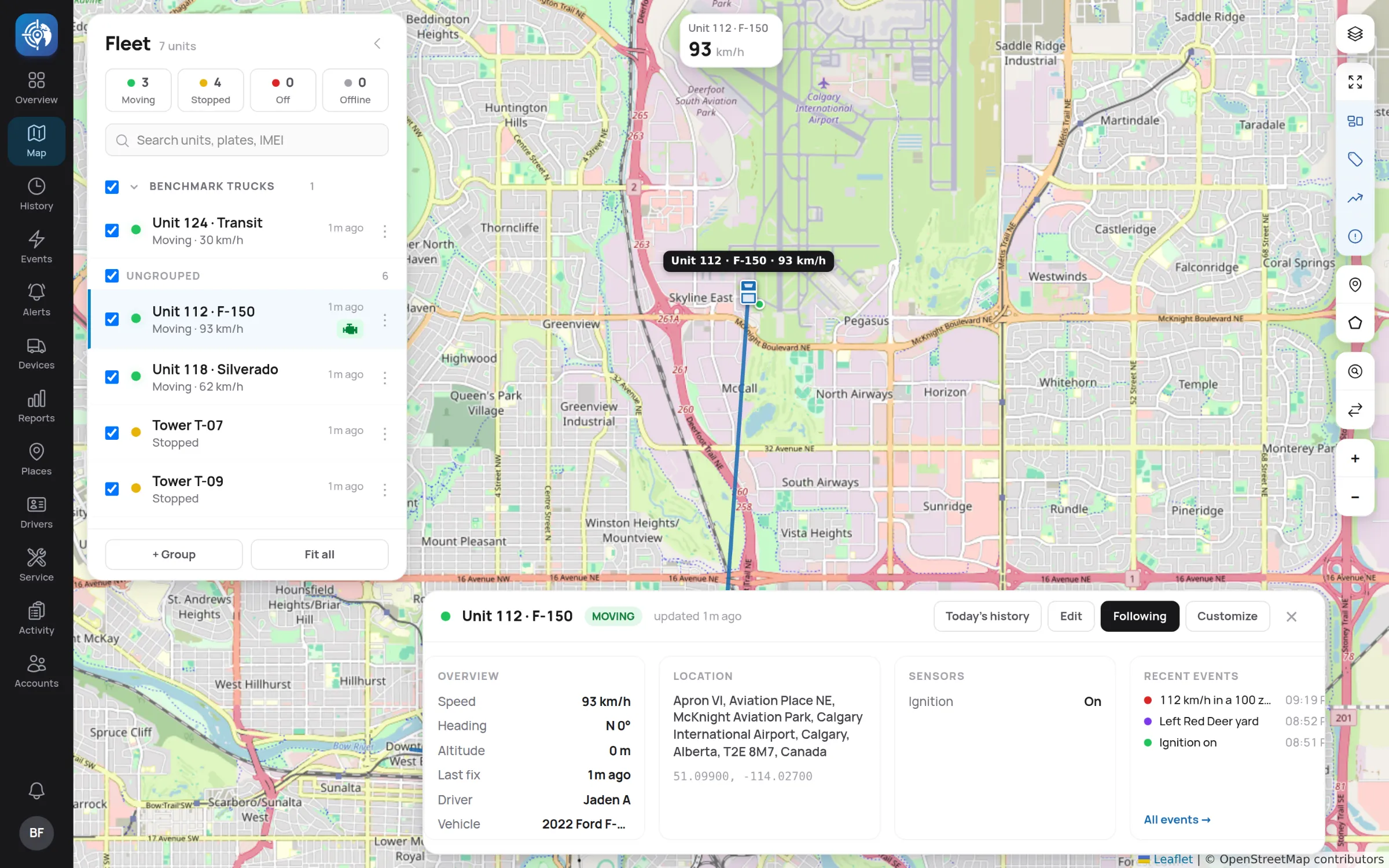The height and width of the screenshot is (868, 1389).
Task: Click the green engine icon on Unit 112 row
Action: coord(350,329)
